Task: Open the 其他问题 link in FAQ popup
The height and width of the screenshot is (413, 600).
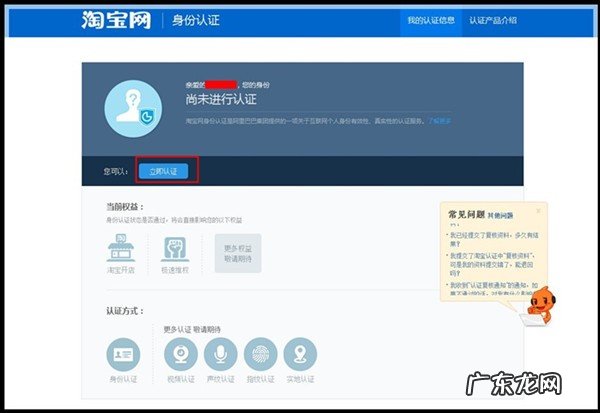Action: tap(500, 215)
